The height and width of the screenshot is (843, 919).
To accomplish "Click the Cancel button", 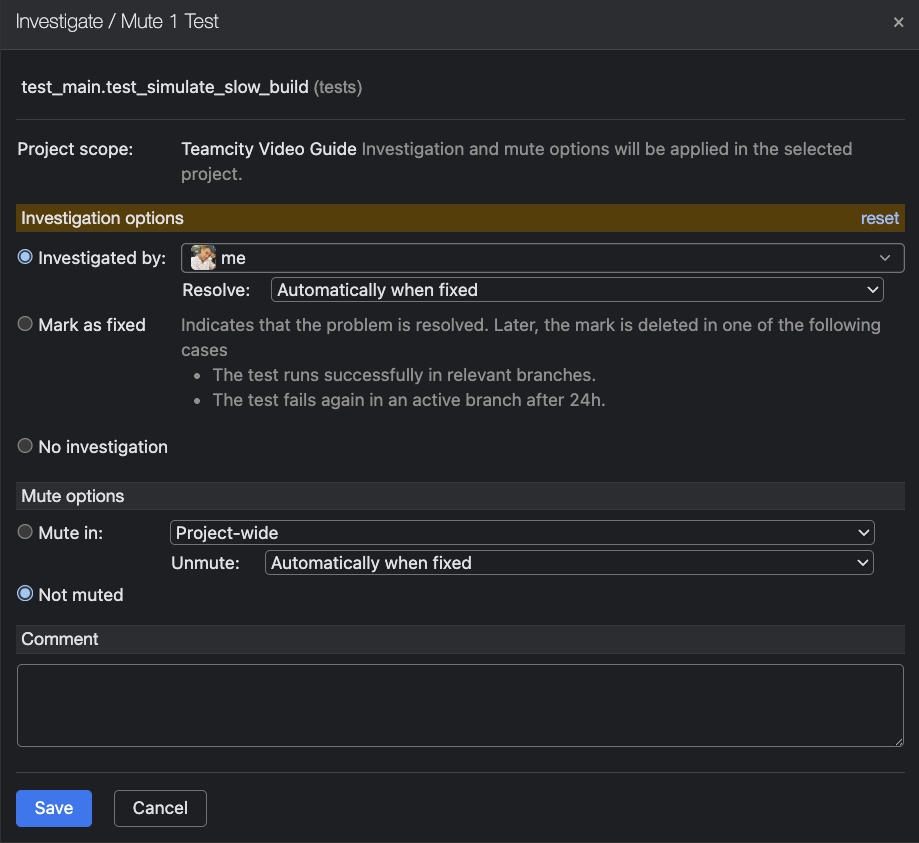I will click(x=160, y=808).
